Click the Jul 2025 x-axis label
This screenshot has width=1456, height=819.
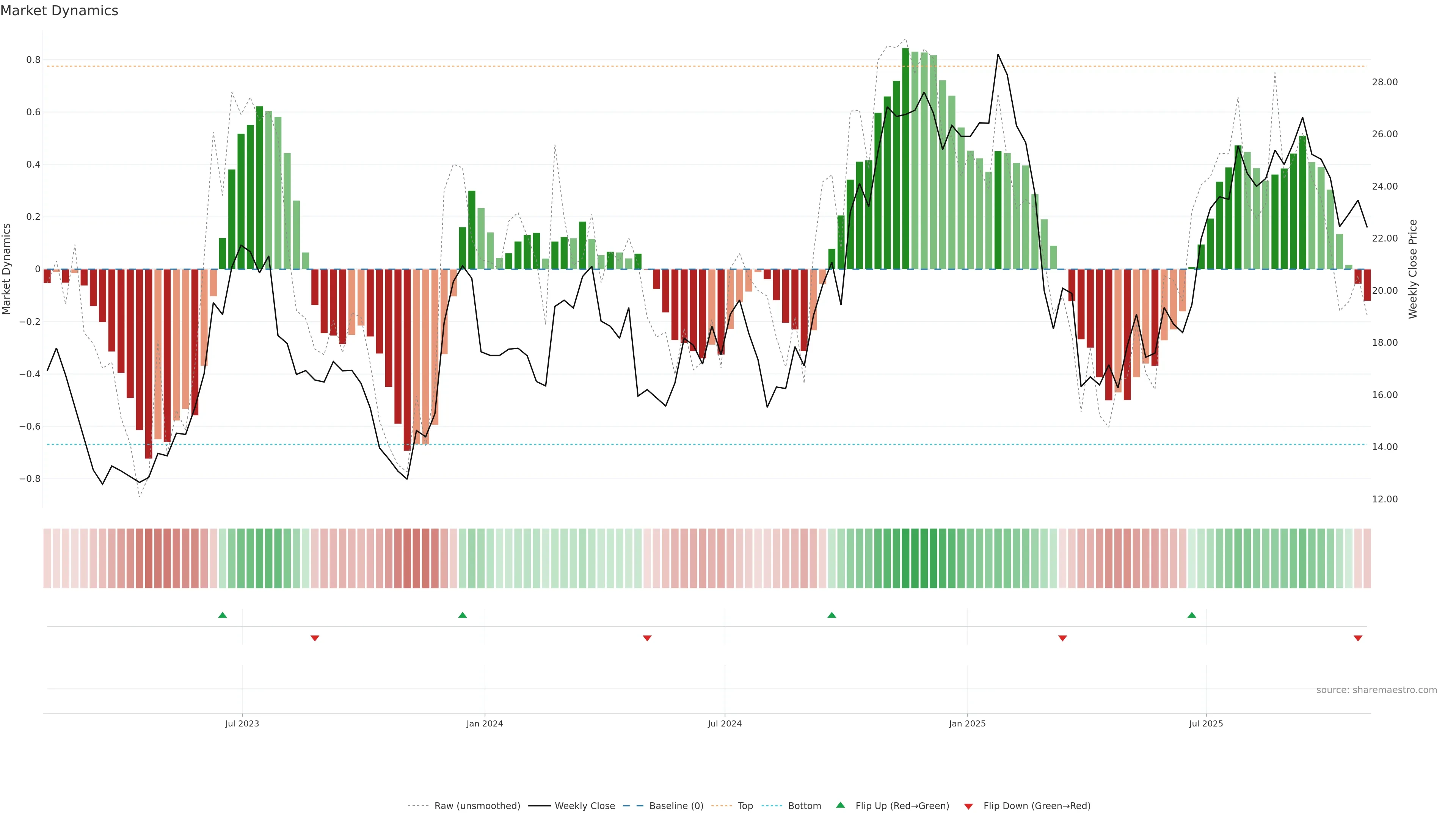point(1206,723)
